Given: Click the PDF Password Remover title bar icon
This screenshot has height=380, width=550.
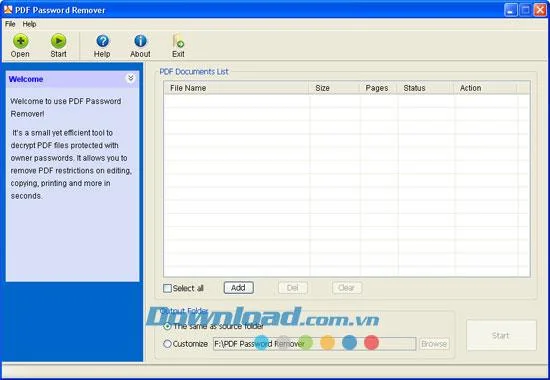Looking at the screenshot, I should [8, 10].
